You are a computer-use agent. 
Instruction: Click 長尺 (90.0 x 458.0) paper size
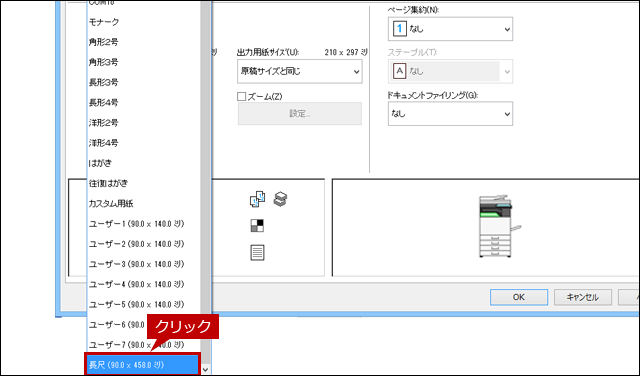click(143, 365)
